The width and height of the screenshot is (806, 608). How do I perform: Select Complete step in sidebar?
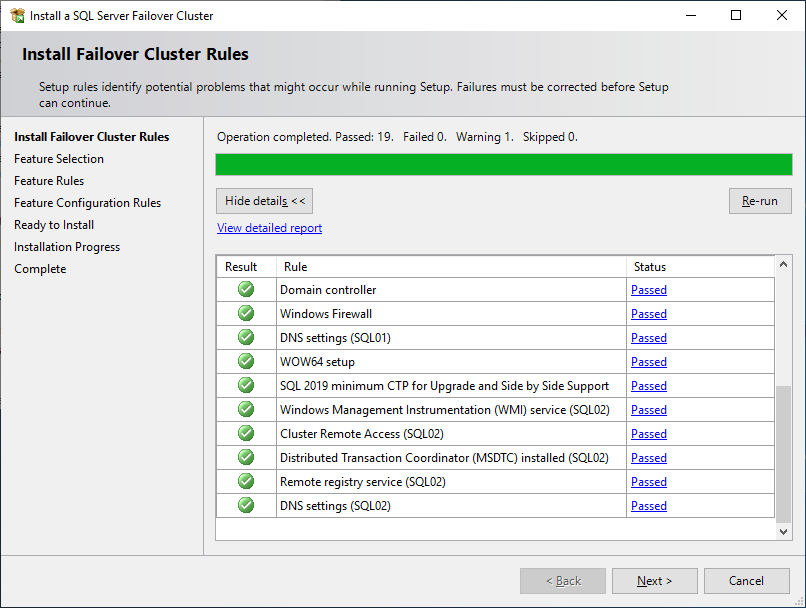coord(40,269)
